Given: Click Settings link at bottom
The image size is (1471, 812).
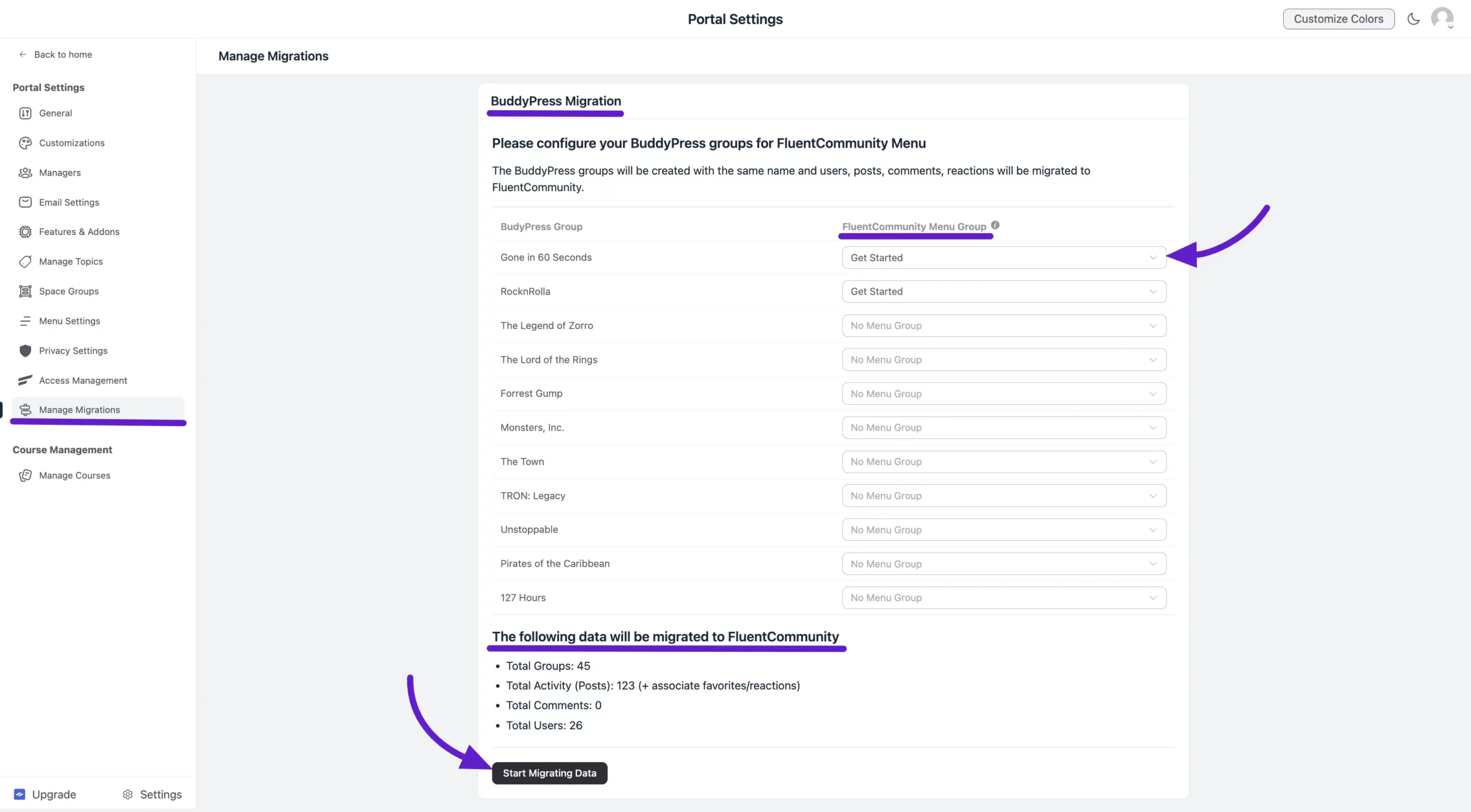Looking at the screenshot, I should pyautogui.click(x=152, y=794).
